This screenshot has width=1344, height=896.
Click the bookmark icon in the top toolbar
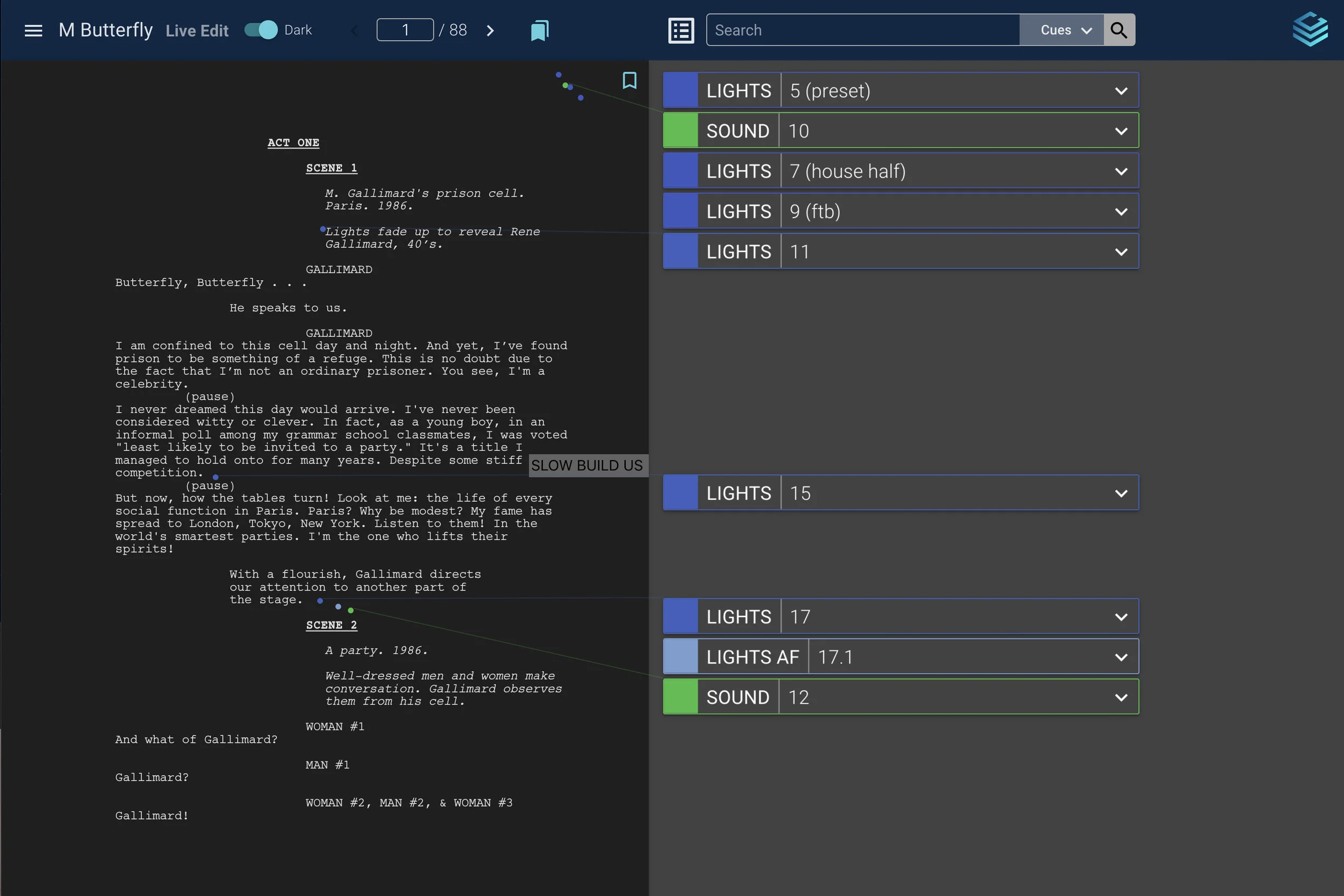(539, 30)
